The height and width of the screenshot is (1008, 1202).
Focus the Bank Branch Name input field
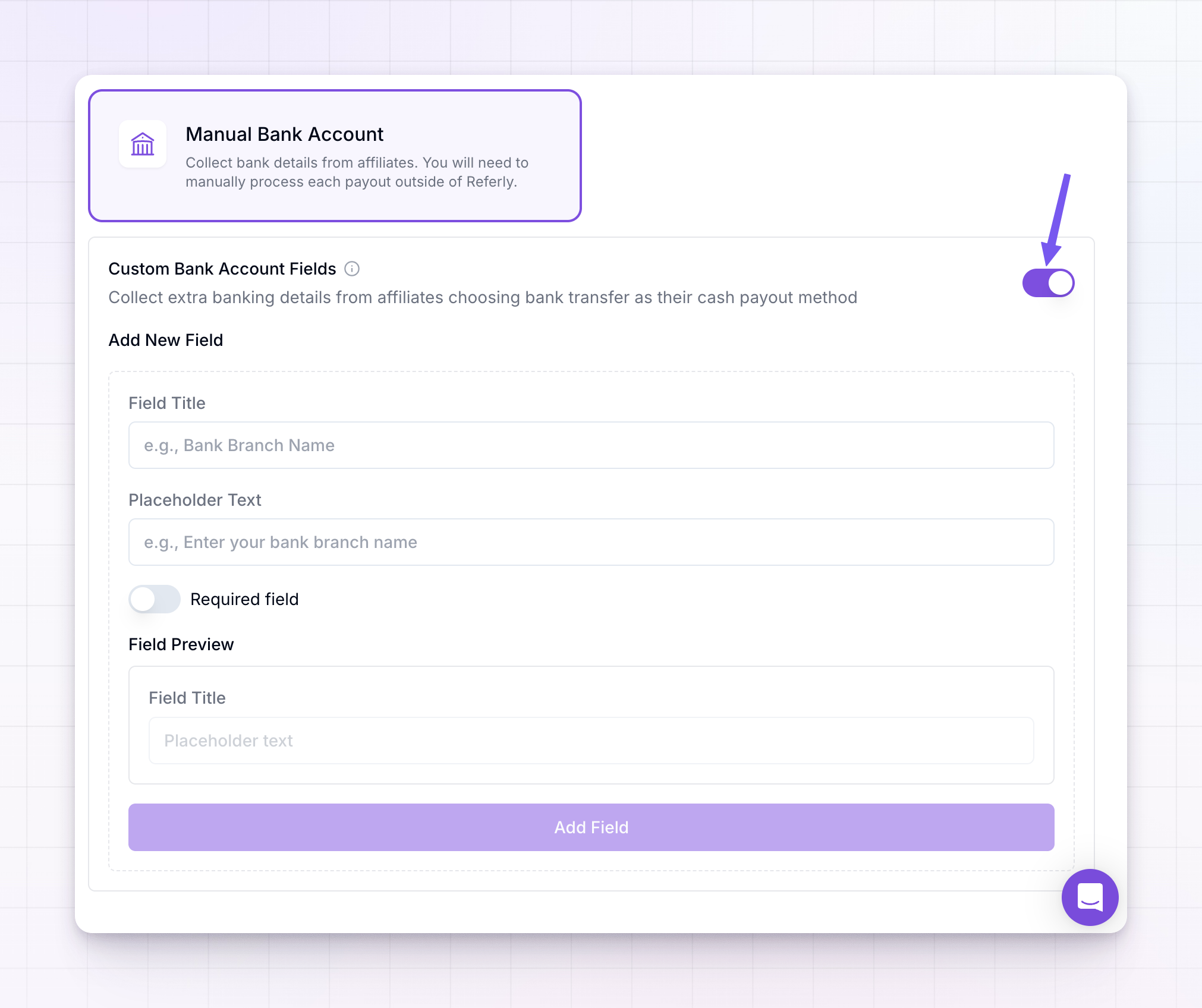click(591, 445)
